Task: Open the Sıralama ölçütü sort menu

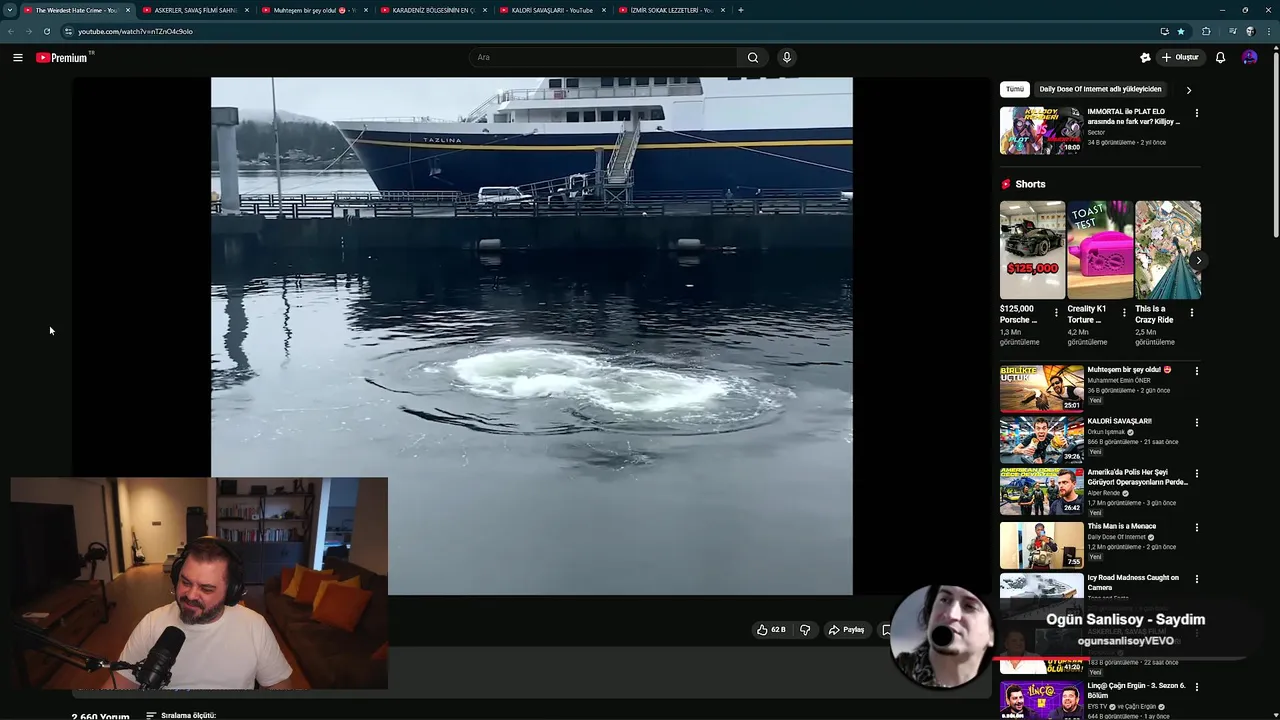Action: pyautogui.click(x=181, y=715)
